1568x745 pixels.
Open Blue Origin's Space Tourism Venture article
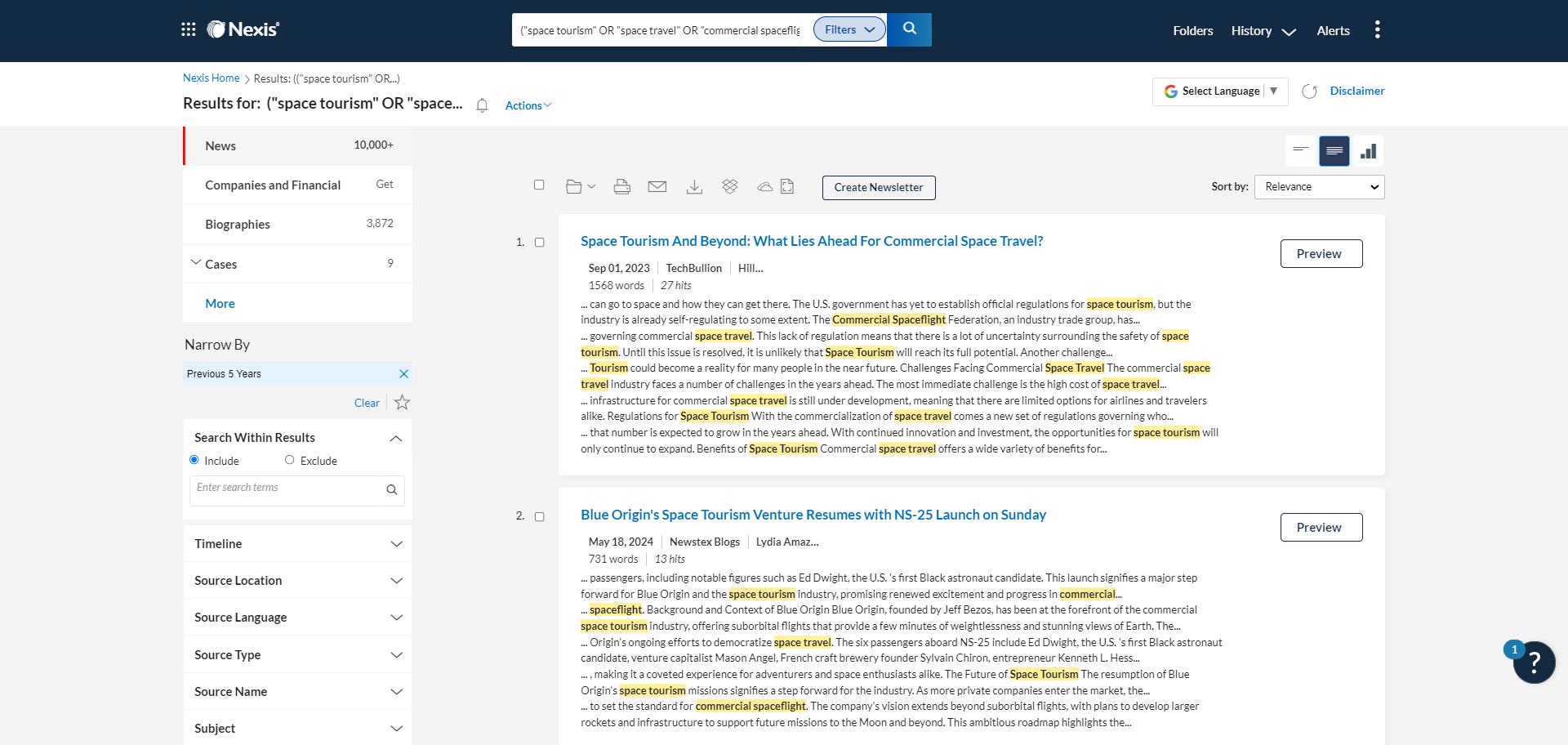[x=813, y=515]
